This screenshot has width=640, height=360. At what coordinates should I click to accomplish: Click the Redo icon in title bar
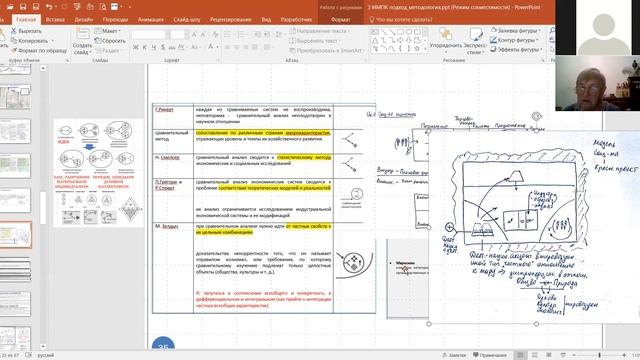64,7
